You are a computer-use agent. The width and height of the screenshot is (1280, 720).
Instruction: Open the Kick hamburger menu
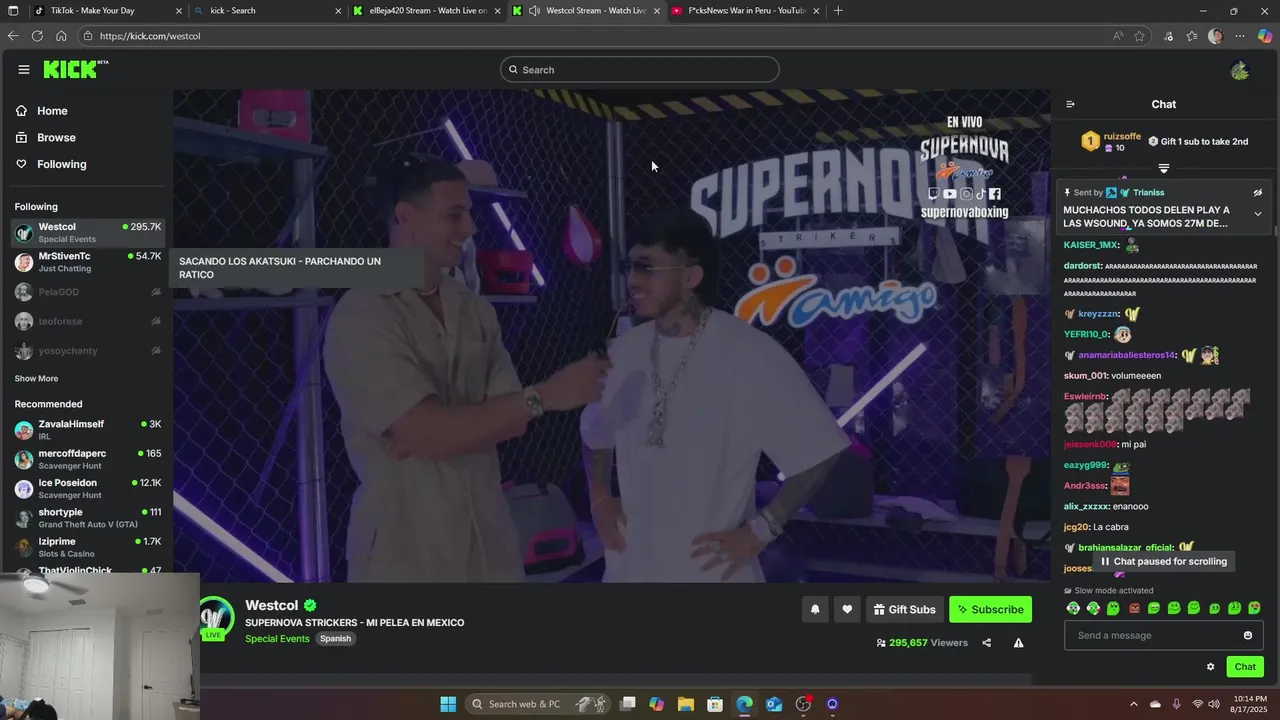[x=23, y=69]
